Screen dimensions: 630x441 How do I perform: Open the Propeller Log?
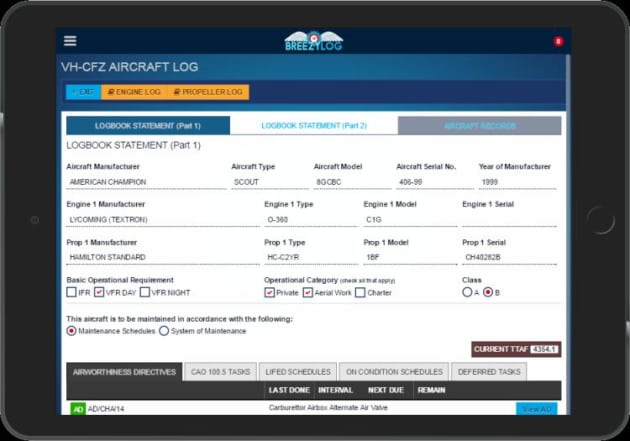(208, 92)
